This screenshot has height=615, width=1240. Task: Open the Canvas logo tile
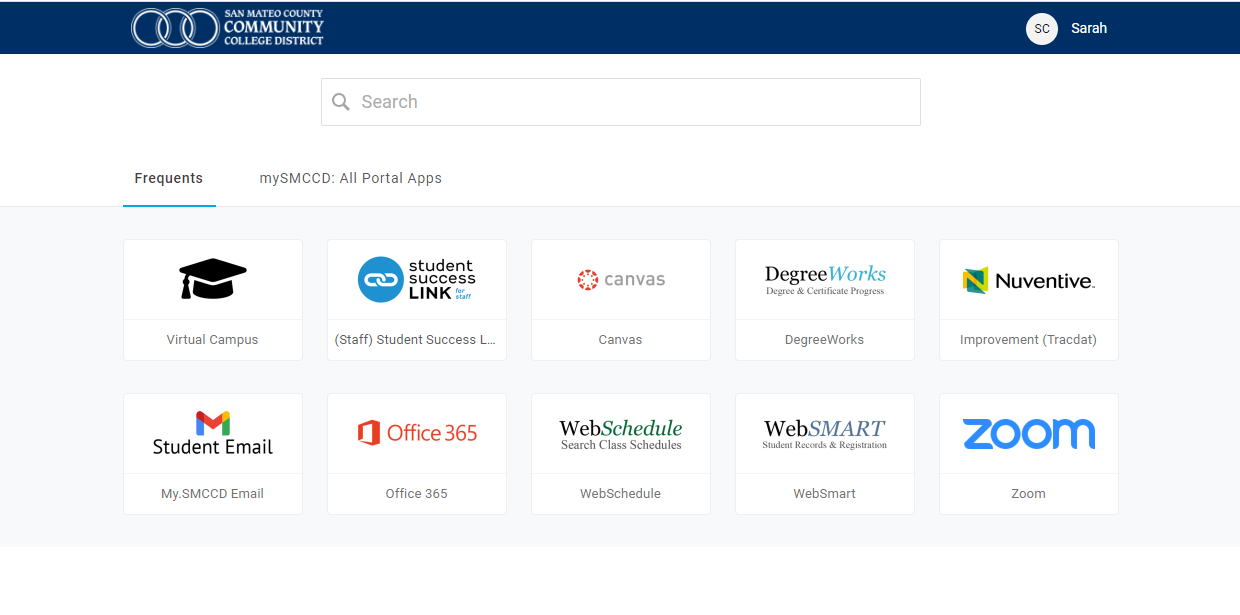coord(620,280)
